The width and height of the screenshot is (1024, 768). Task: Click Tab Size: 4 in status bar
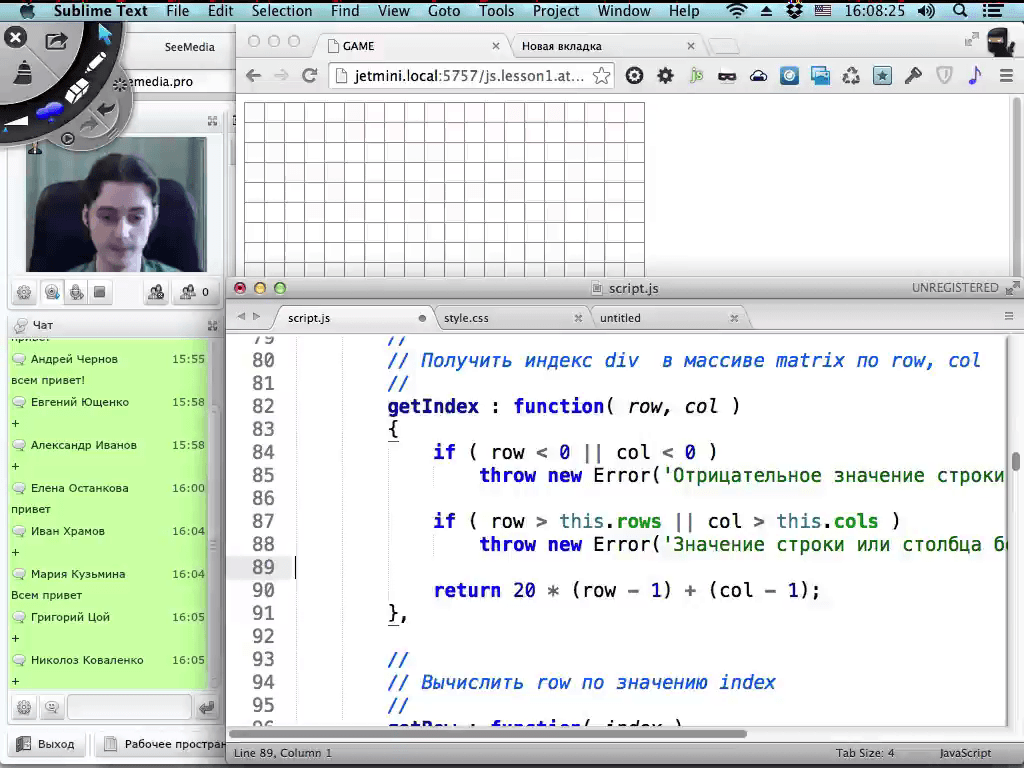tap(865, 753)
